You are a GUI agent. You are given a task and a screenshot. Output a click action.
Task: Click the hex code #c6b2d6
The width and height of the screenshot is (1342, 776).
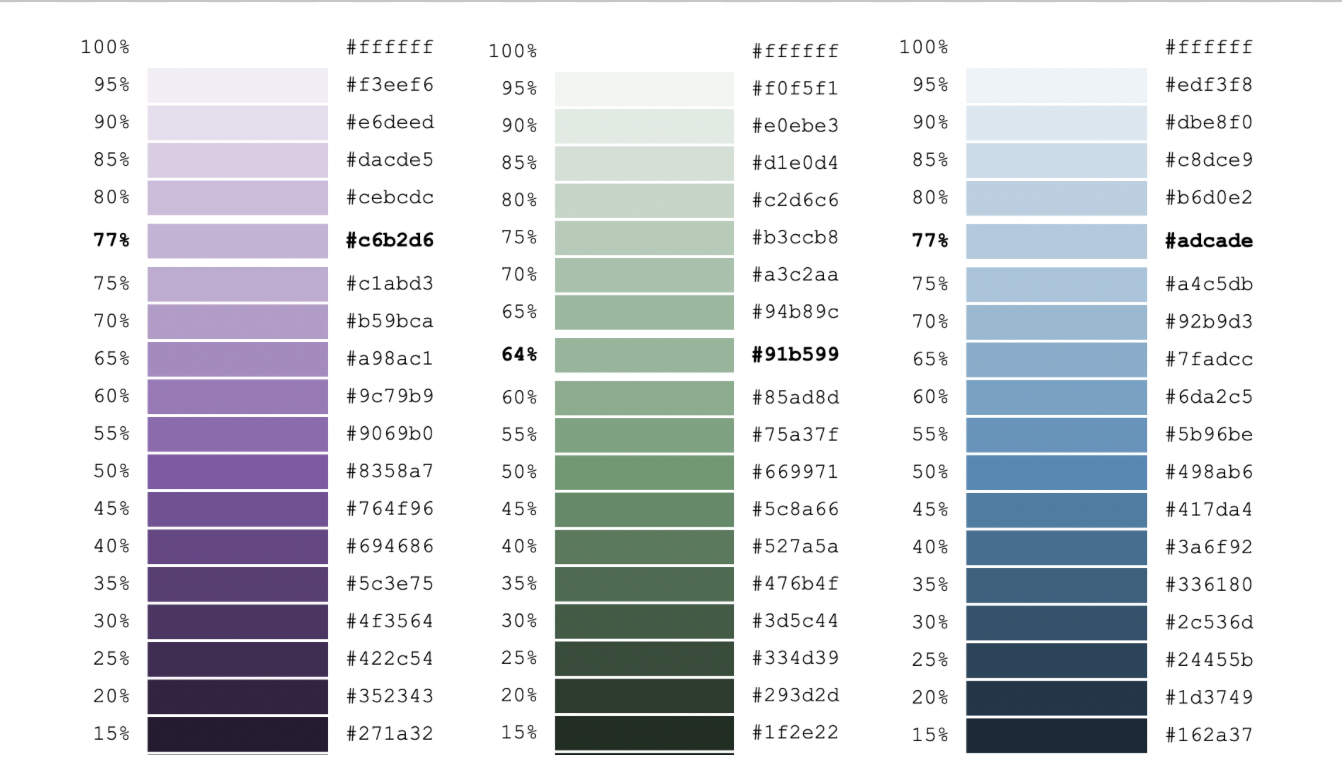pyautogui.click(x=390, y=241)
